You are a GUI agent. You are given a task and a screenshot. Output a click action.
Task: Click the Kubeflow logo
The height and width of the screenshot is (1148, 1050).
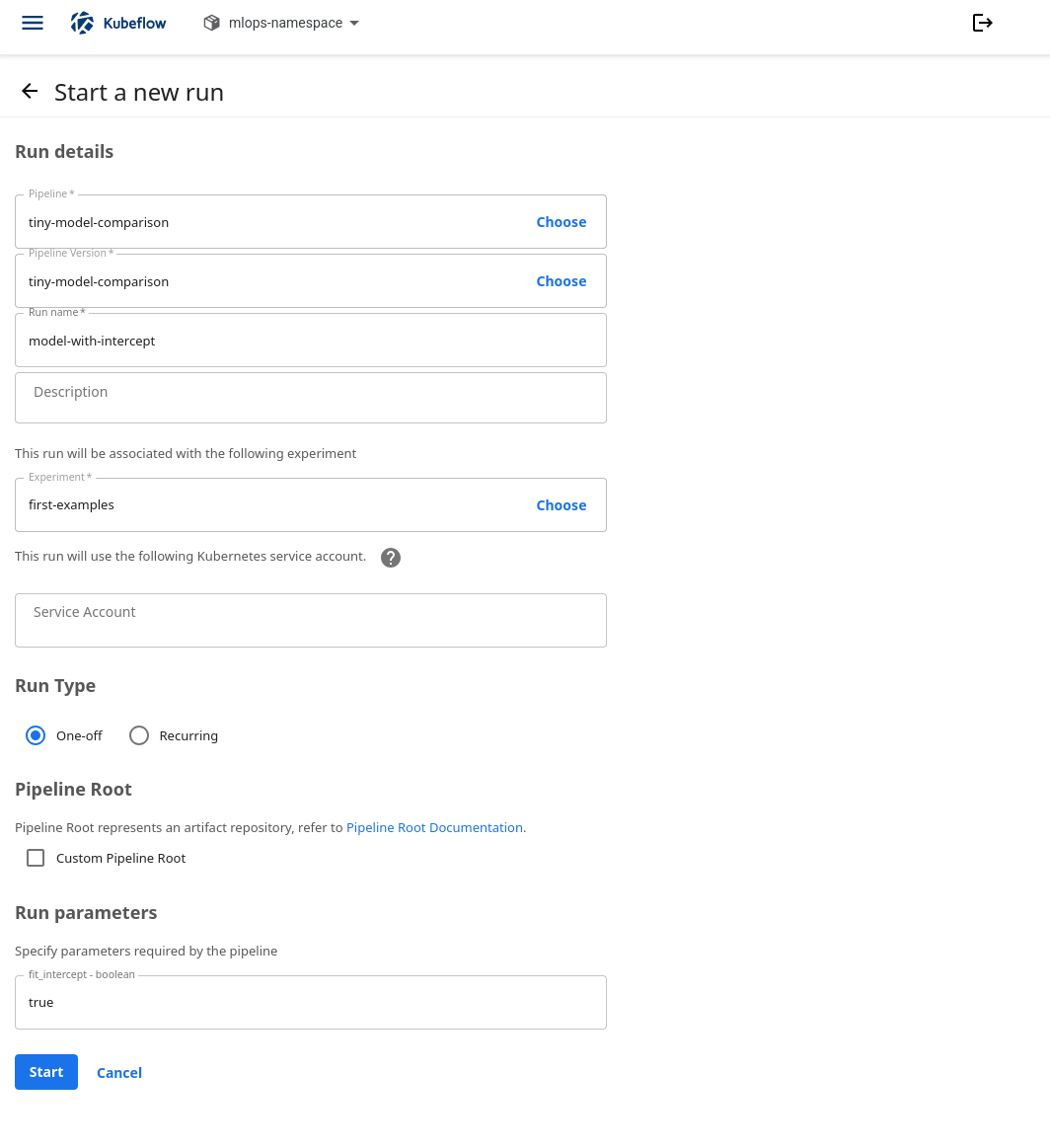118,23
